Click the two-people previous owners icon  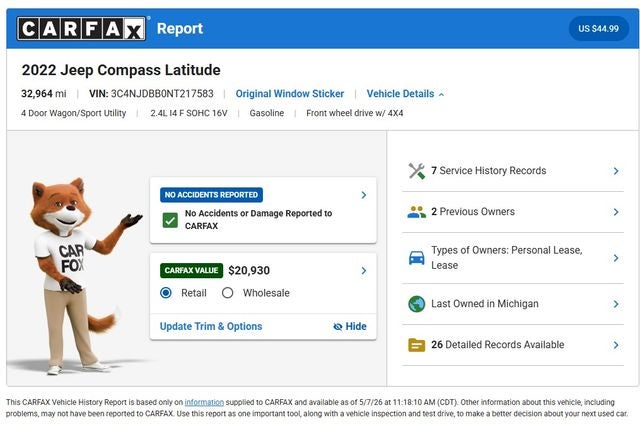point(417,212)
